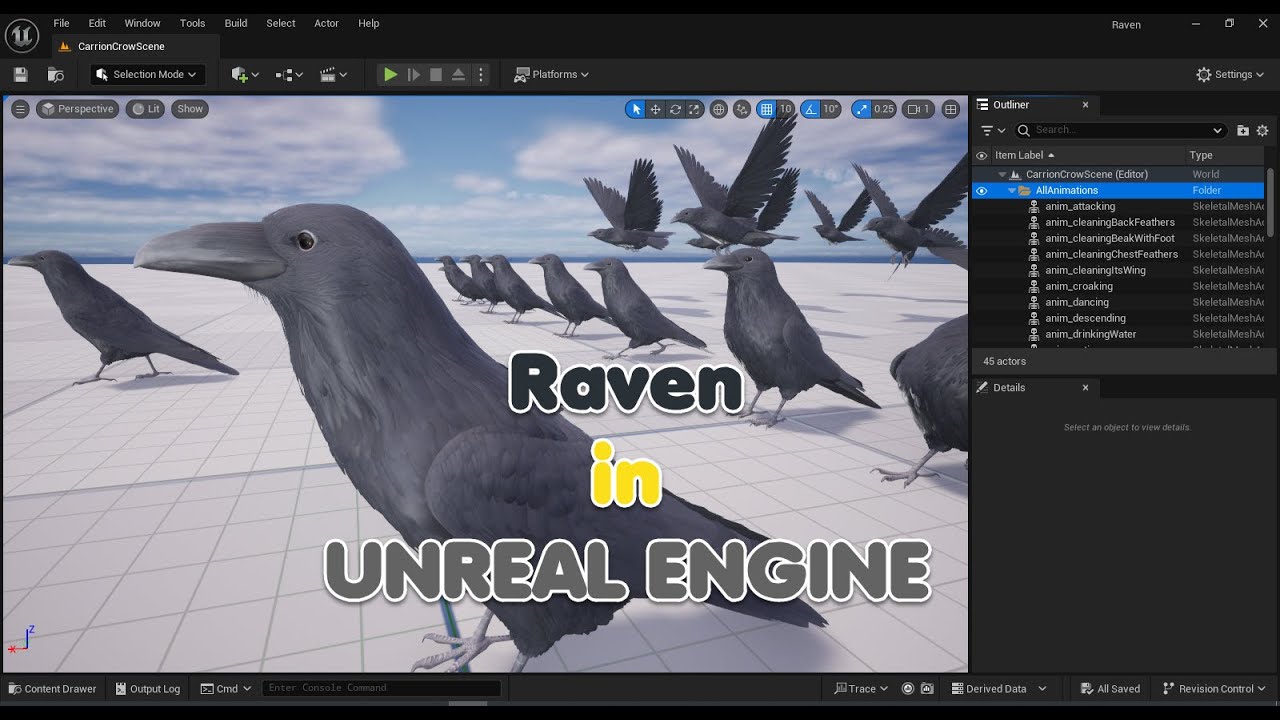Image resolution: width=1280 pixels, height=720 pixels.
Task: Toggle grid snapping in the viewport
Action: tap(766, 109)
